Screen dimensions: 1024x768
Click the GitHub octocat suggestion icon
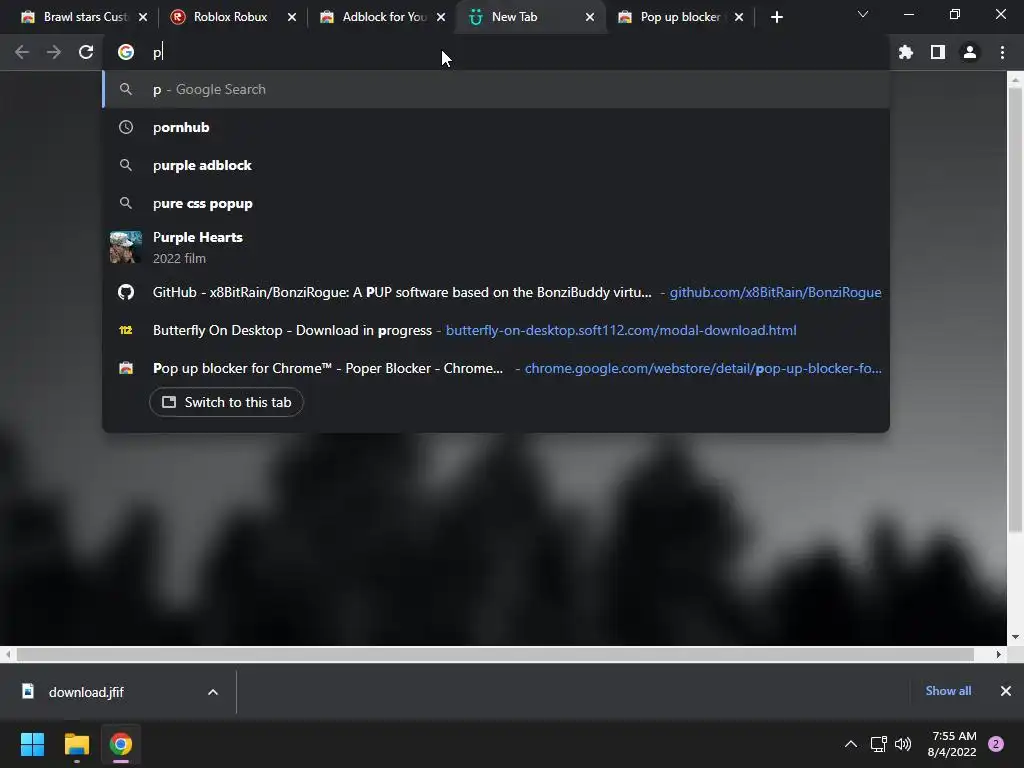tap(126, 292)
